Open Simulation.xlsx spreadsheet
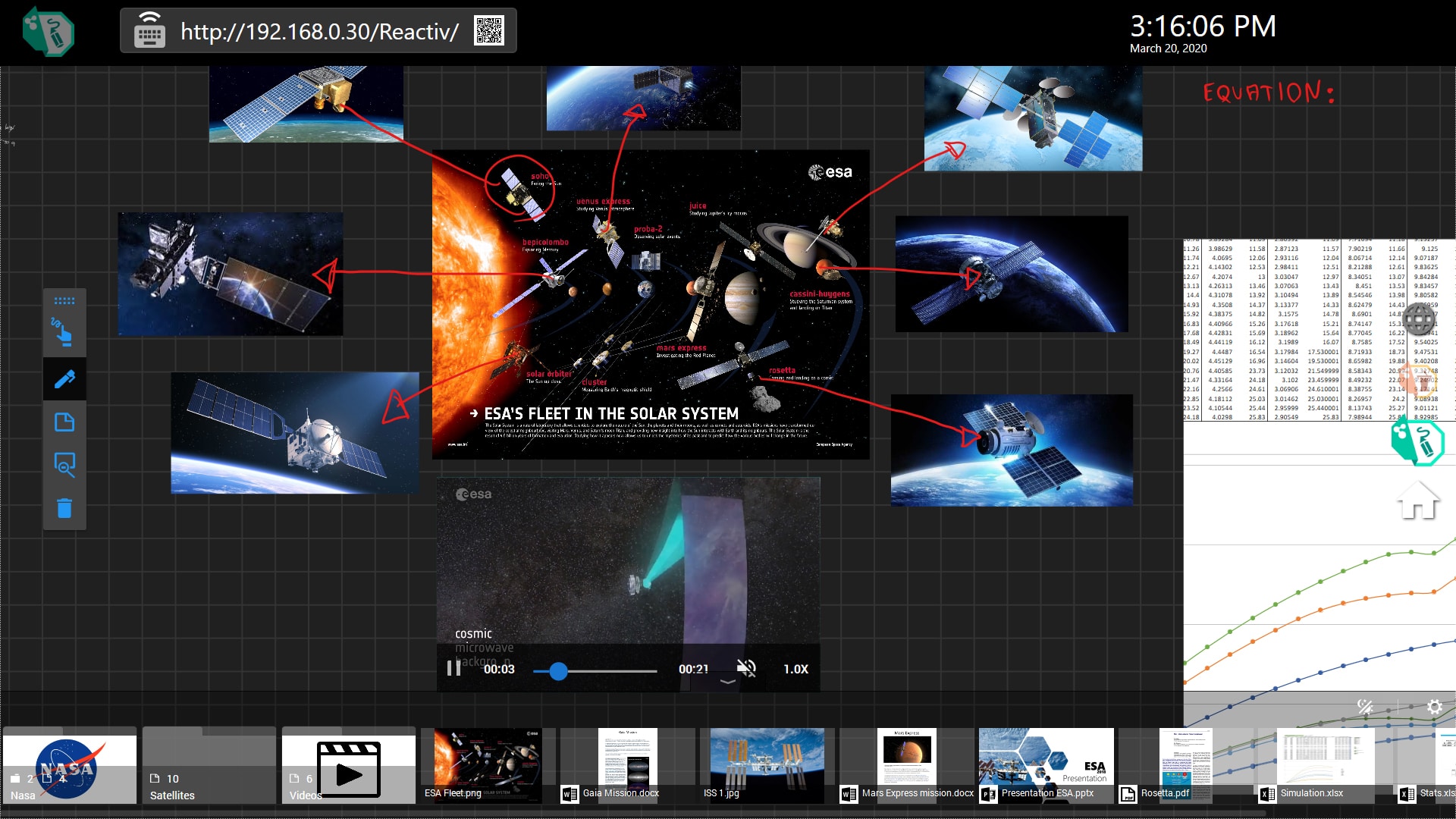This screenshot has height=819, width=1456. point(1326,766)
